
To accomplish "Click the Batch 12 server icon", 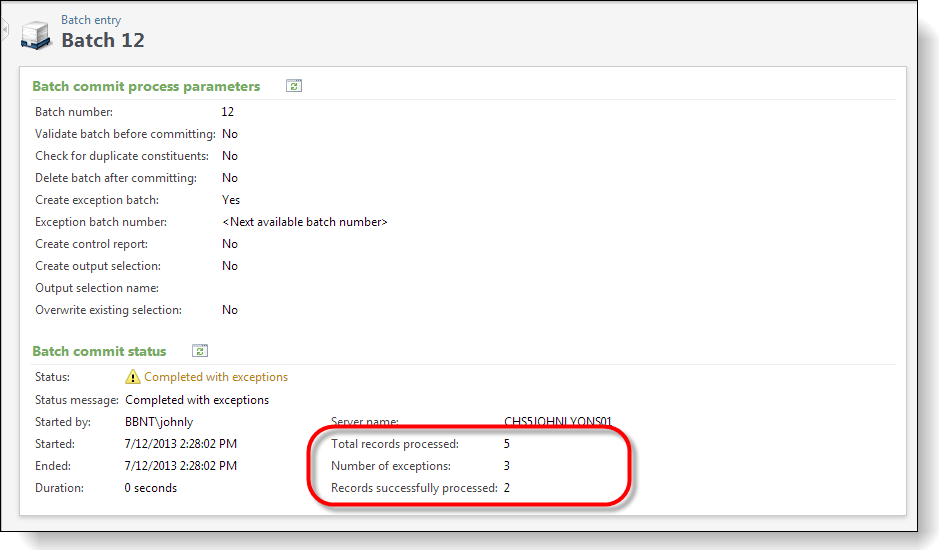I will point(36,35).
